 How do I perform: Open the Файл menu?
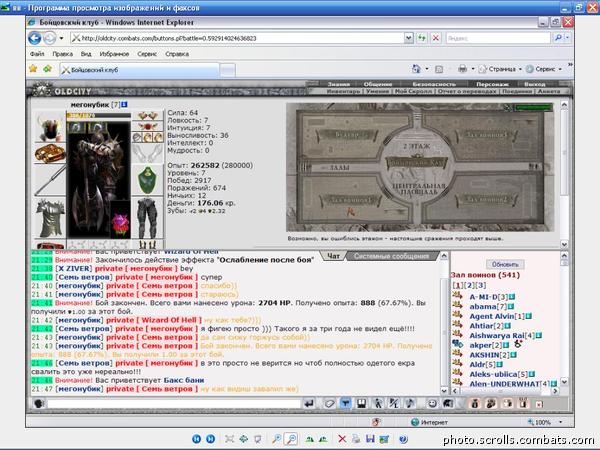tap(37, 54)
